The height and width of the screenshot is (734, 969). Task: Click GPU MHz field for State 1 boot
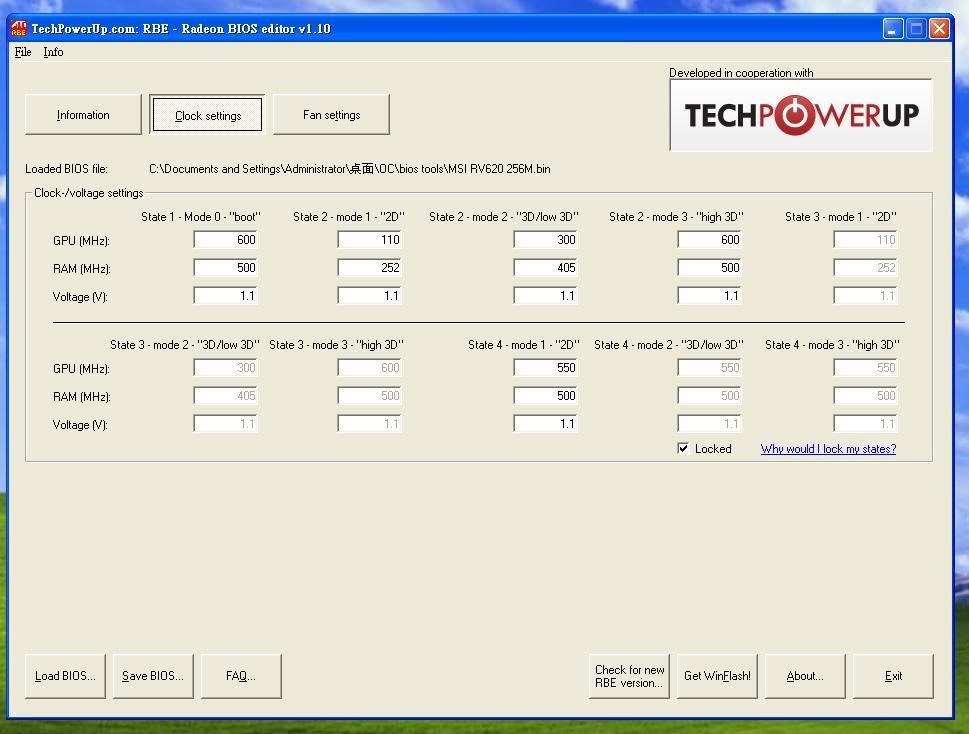[226, 239]
